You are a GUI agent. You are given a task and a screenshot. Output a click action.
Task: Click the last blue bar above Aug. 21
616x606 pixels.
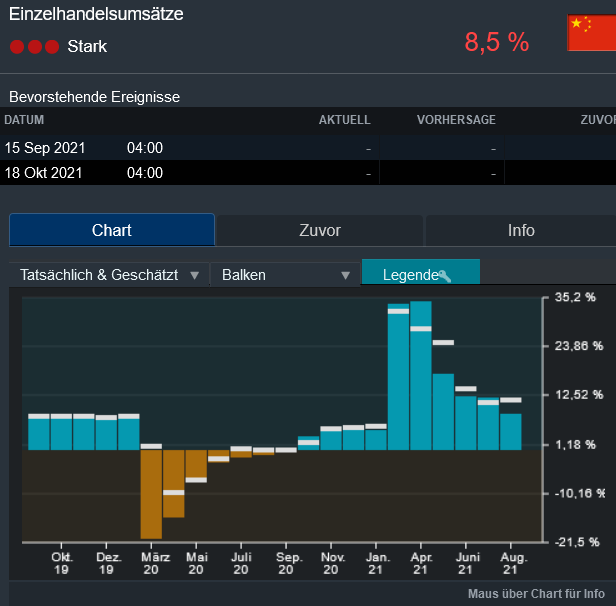pyautogui.click(x=511, y=432)
